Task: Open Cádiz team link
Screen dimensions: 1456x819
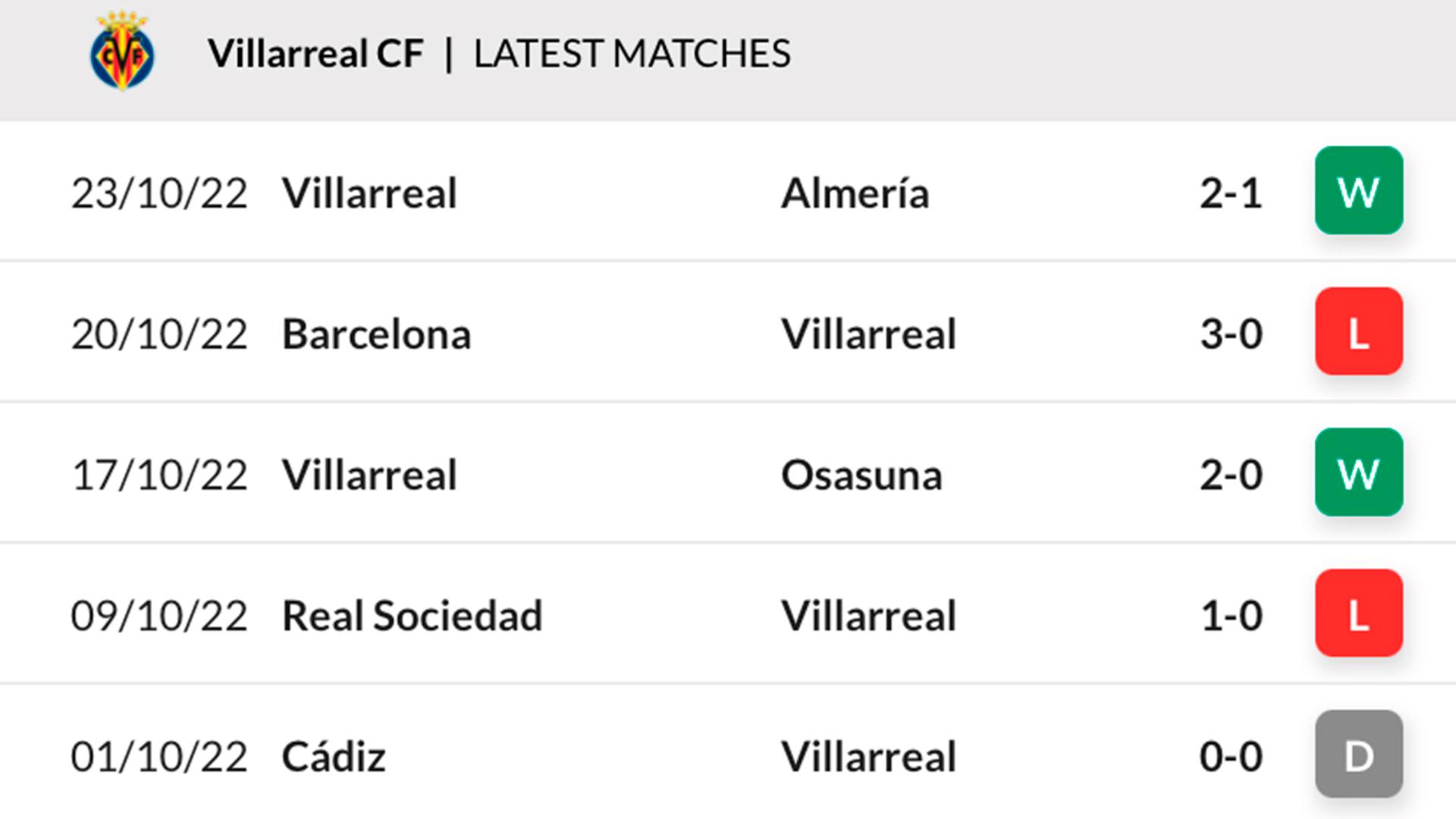Action: point(334,757)
